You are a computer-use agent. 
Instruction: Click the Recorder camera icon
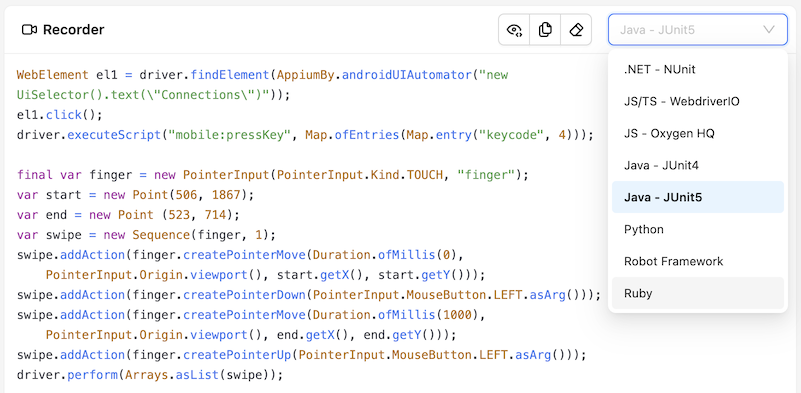29,30
